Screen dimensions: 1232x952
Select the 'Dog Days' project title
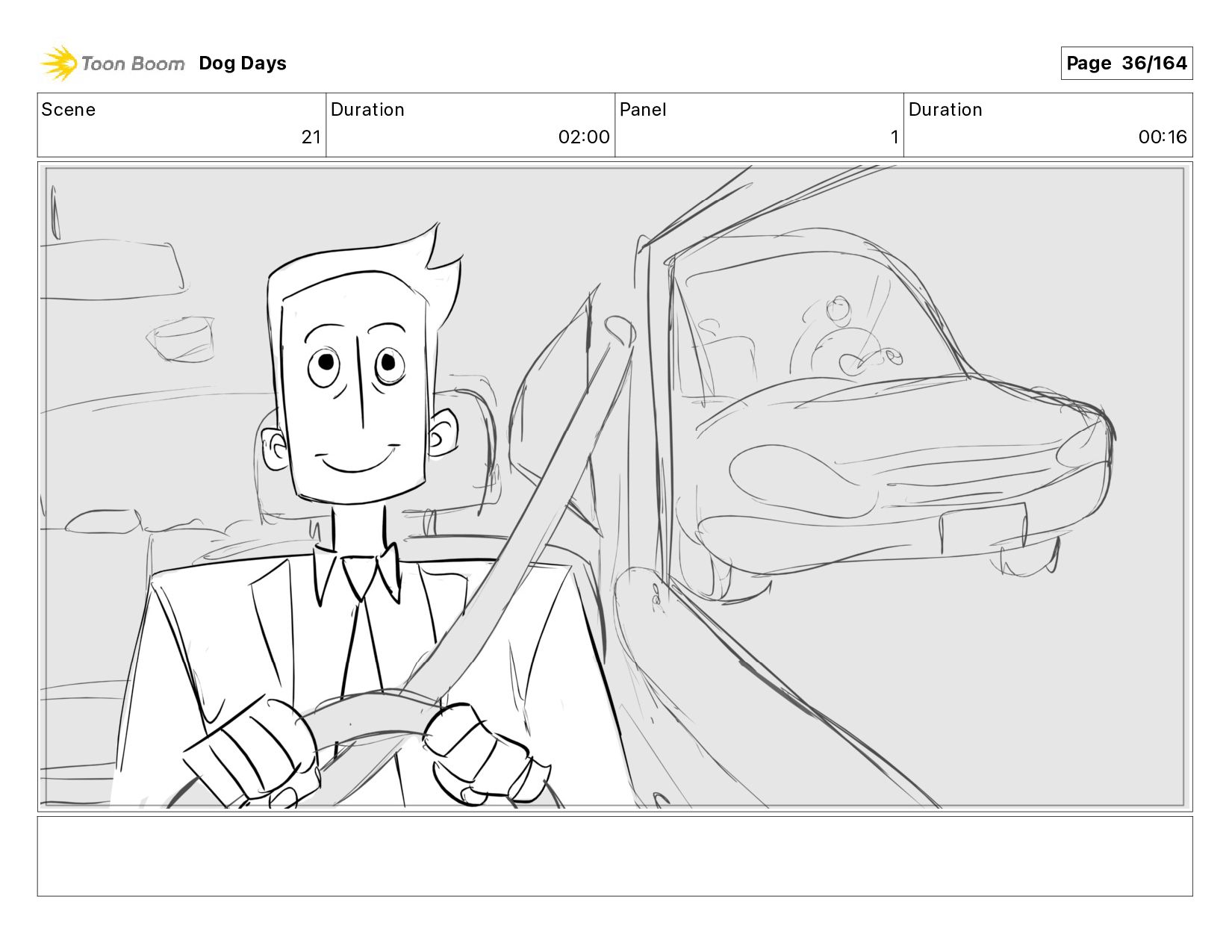pos(243,63)
